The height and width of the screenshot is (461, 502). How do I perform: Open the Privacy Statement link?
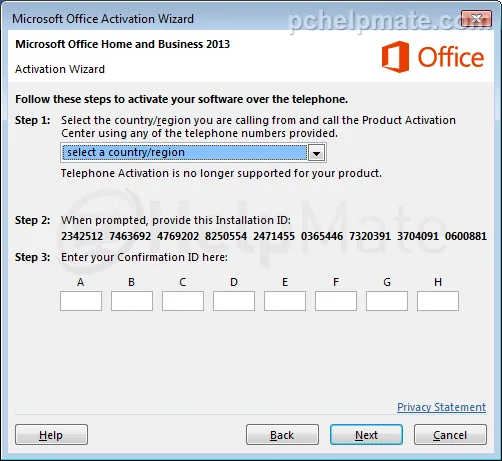click(x=441, y=407)
